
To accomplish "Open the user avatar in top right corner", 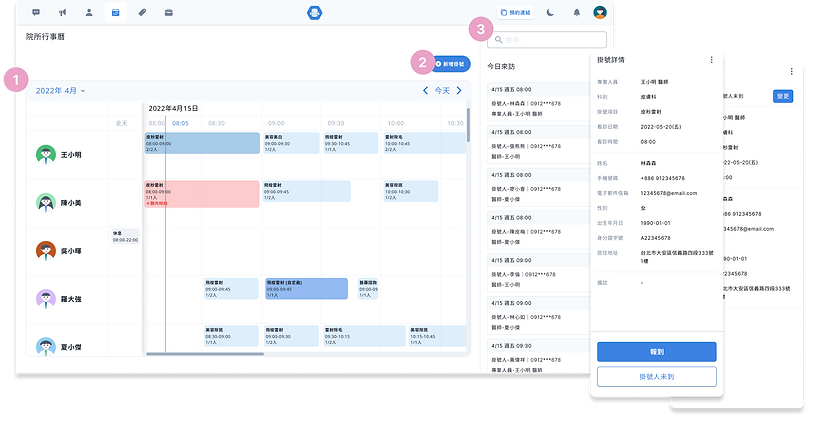I will pyautogui.click(x=600, y=13).
